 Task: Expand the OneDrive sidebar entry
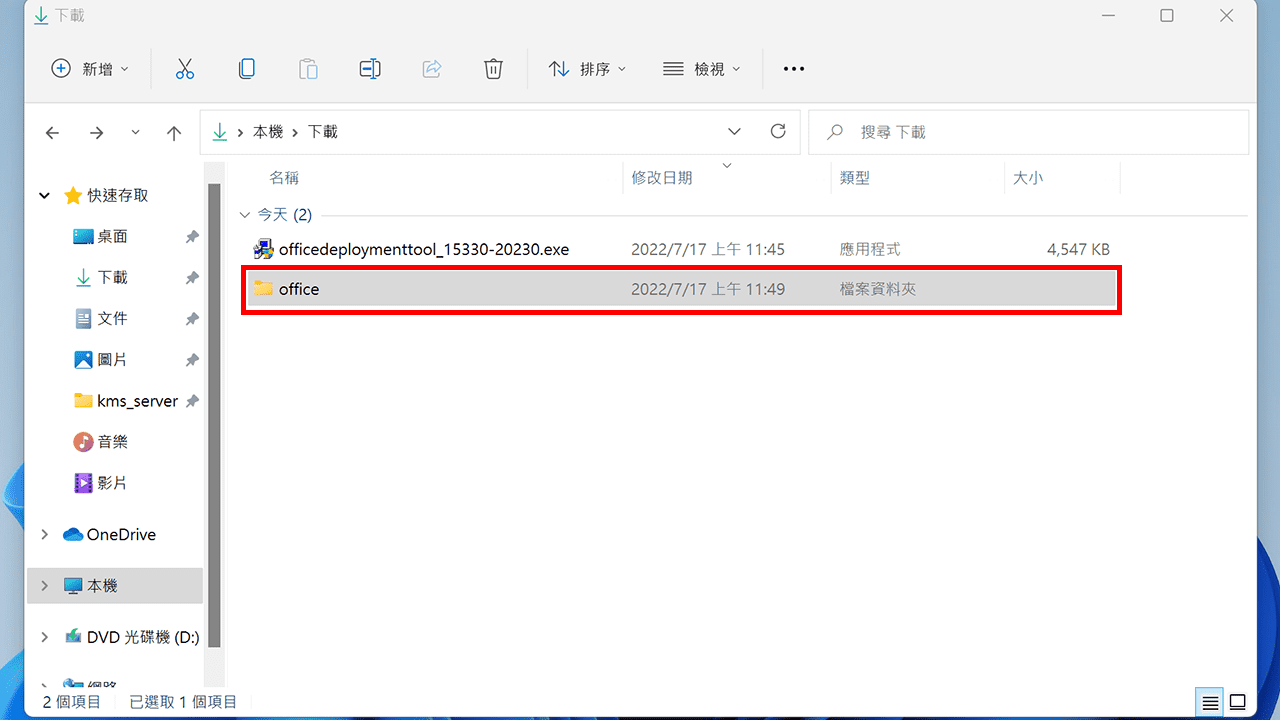44,534
